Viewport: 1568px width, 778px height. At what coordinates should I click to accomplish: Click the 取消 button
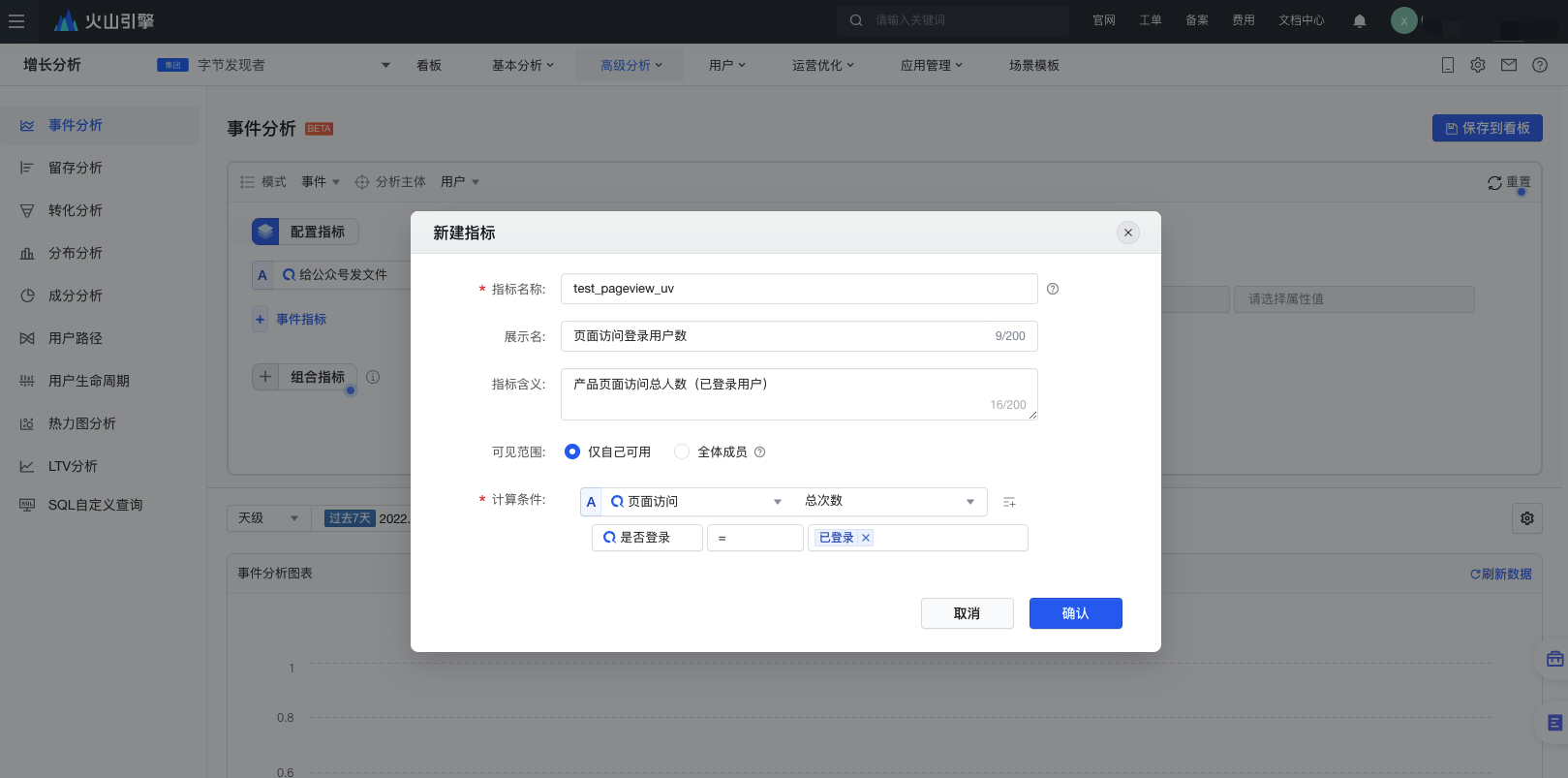click(x=968, y=613)
